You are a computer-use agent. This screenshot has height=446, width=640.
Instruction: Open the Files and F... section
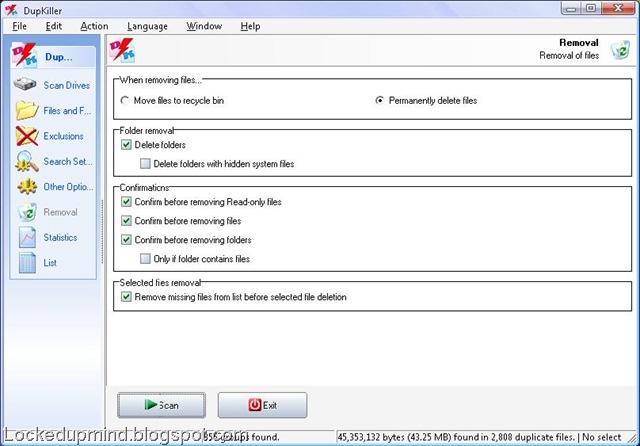pyautogui.click(x=67, y=111)
